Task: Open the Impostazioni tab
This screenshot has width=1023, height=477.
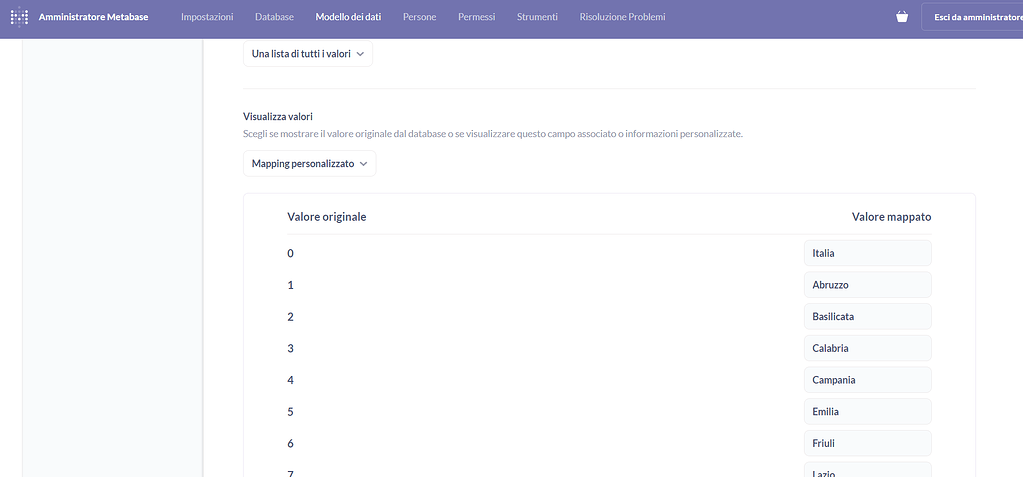Action: pyautogui.click(x=207, y=17)
